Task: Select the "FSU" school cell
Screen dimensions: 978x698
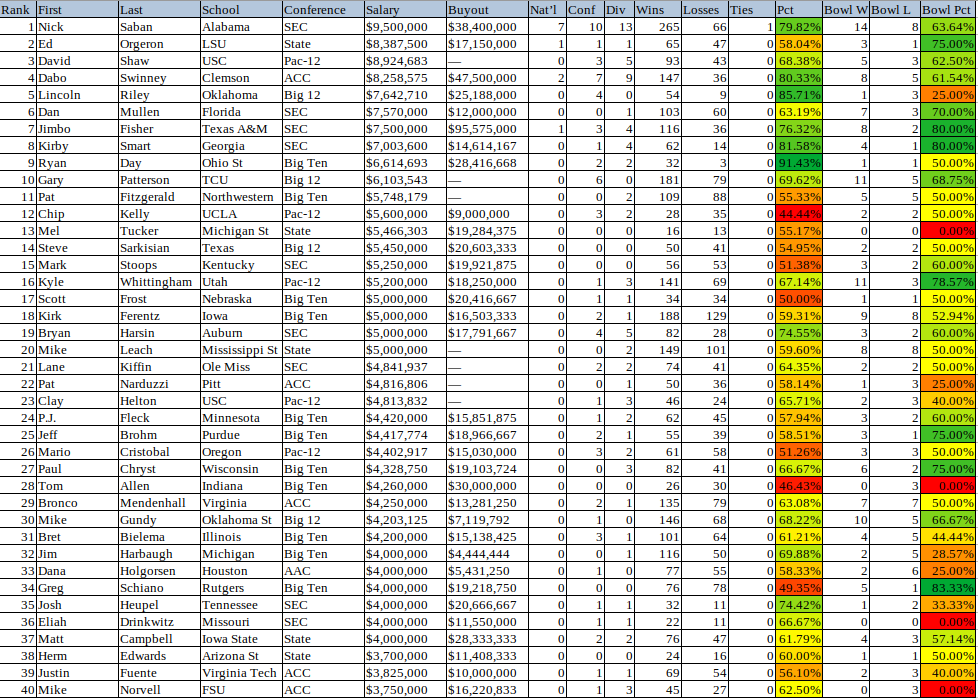Action: (x=241, y=689)
